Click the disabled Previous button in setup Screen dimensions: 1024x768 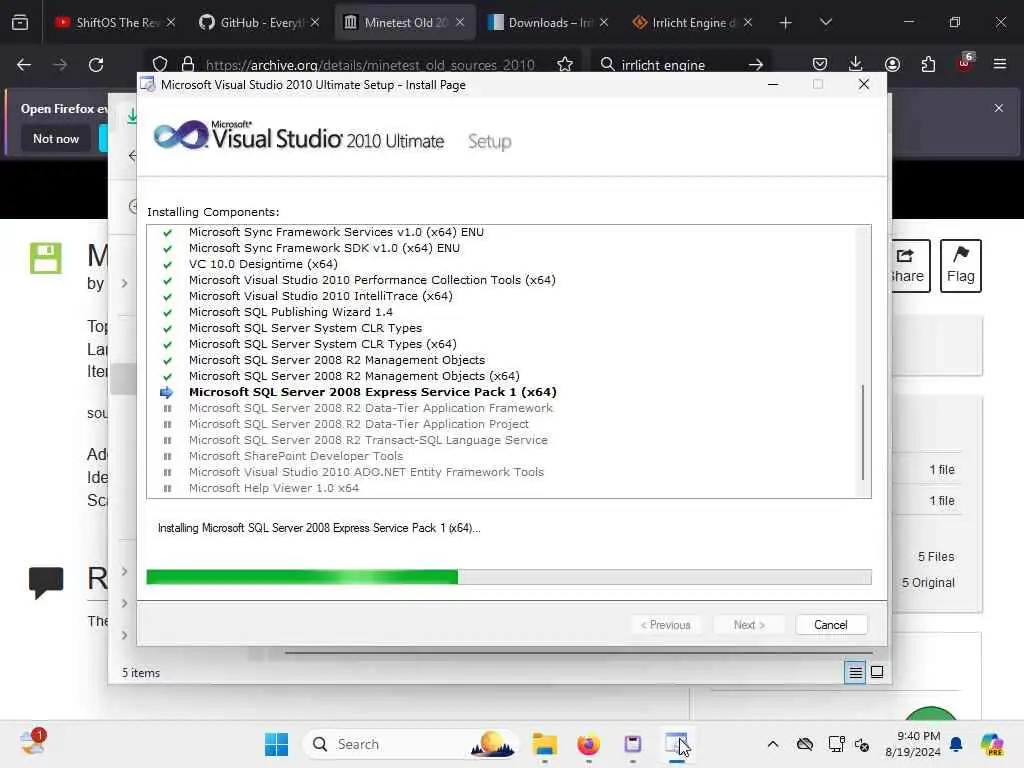[x=665, y=625]
